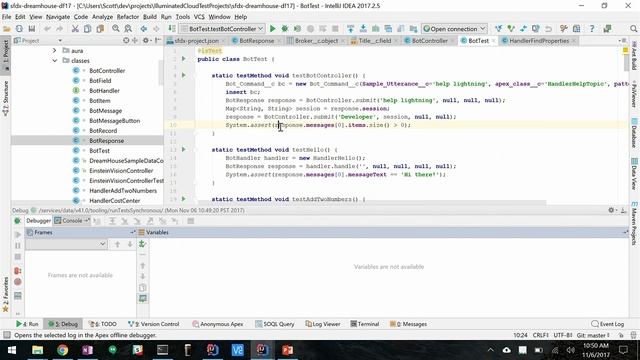
Task: Click the Git: master branch status widget
Action: (593, 335)
